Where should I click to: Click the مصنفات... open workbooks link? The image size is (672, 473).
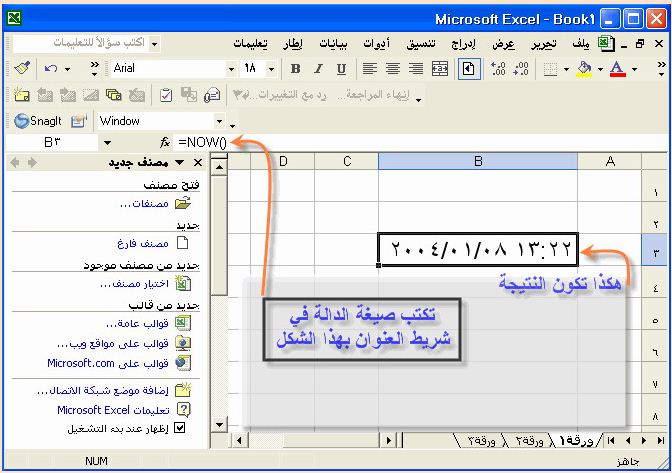point(144,204)
